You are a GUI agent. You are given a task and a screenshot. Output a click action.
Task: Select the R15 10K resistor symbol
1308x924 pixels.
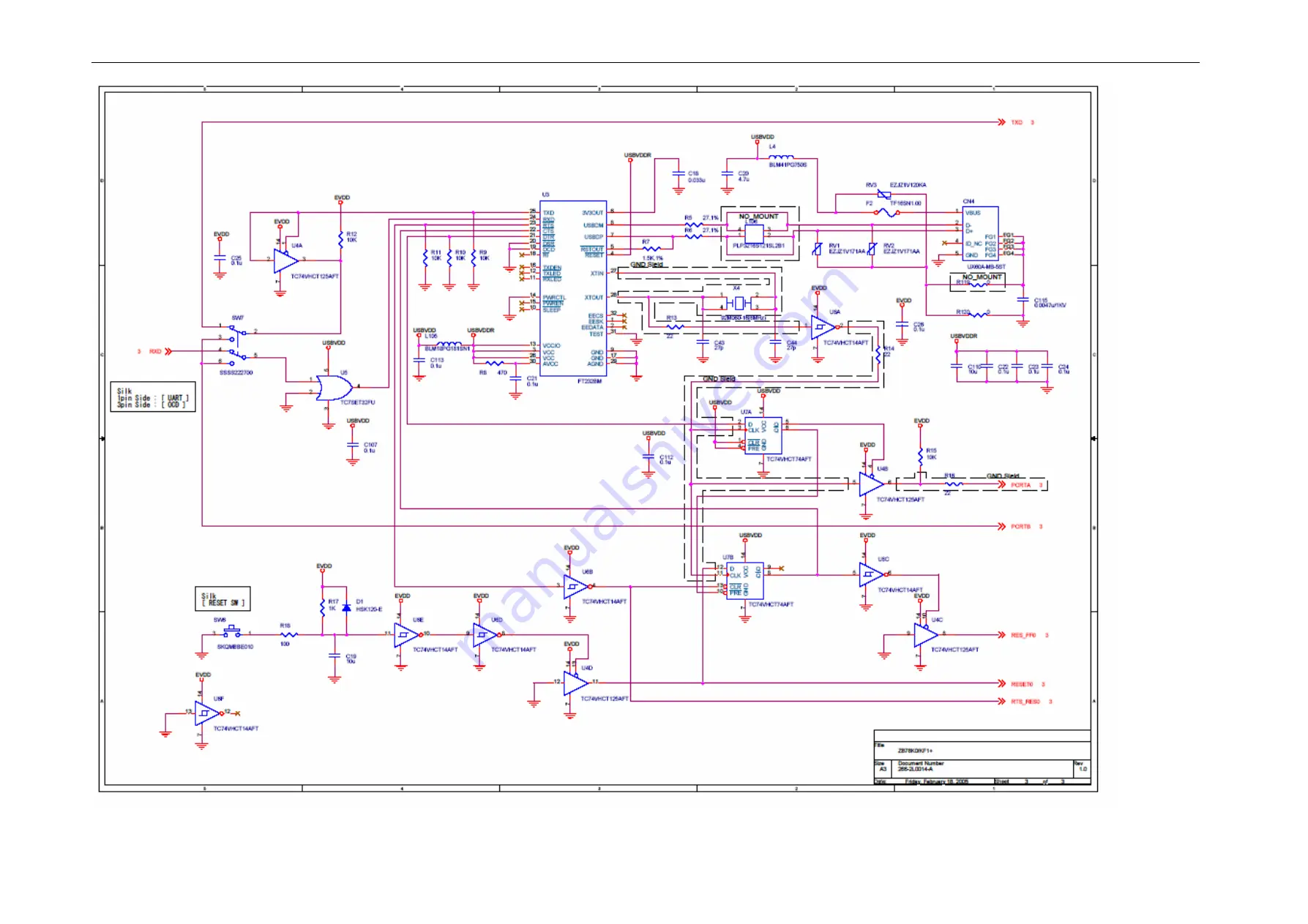tap(920, 455)
